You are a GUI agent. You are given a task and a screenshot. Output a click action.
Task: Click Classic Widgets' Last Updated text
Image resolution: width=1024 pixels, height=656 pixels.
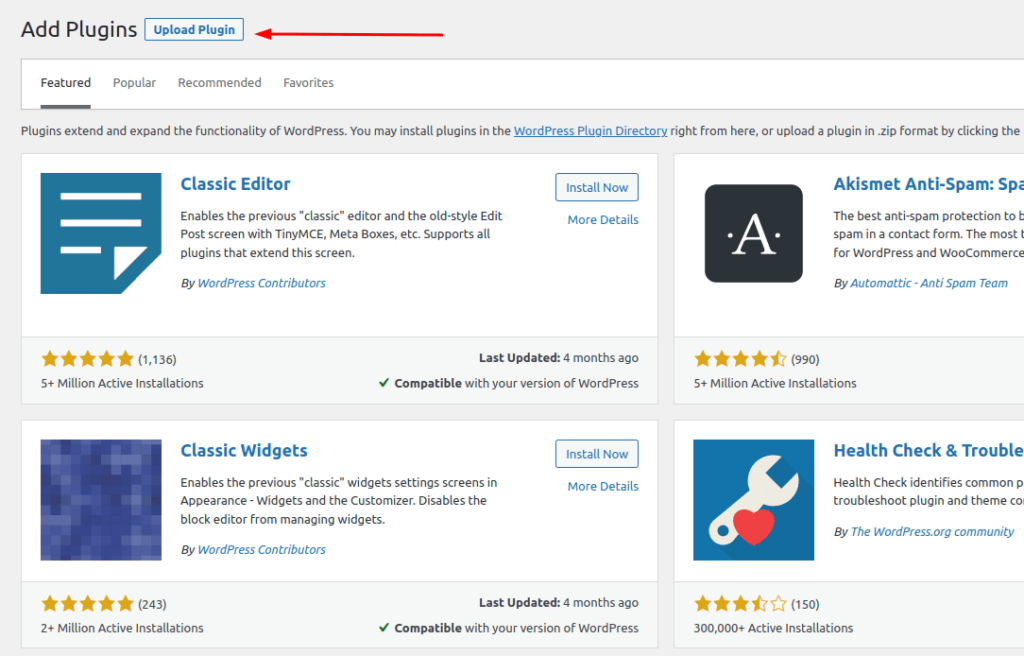tap(558, 603)
